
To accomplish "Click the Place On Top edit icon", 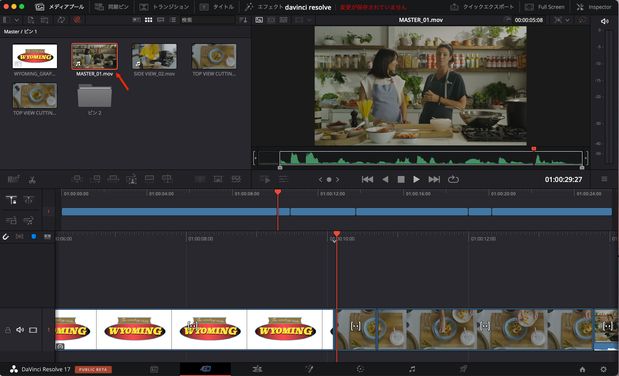I will coord(149,179).
